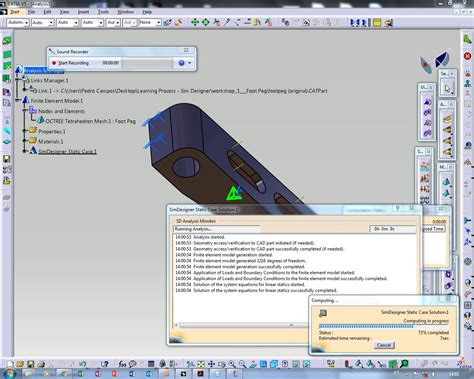Click the New document icon in bottom toolbar
The width and height of the screenshot is (474, 379).
[10, 364]
